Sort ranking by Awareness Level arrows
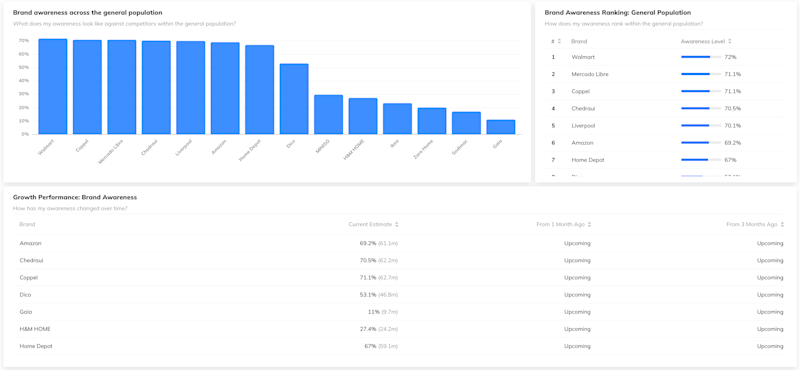The width and height of the screenshot is (800, 370). 730,41
